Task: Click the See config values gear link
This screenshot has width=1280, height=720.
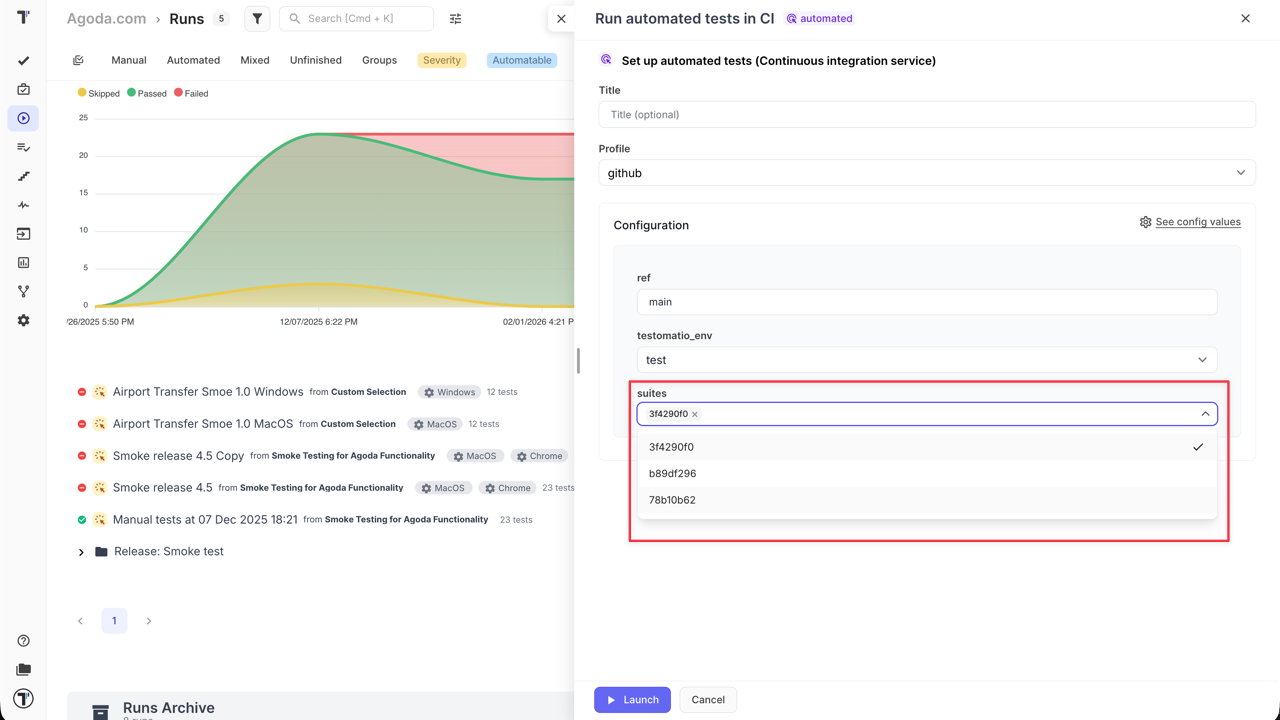Action: [1190, 221]
